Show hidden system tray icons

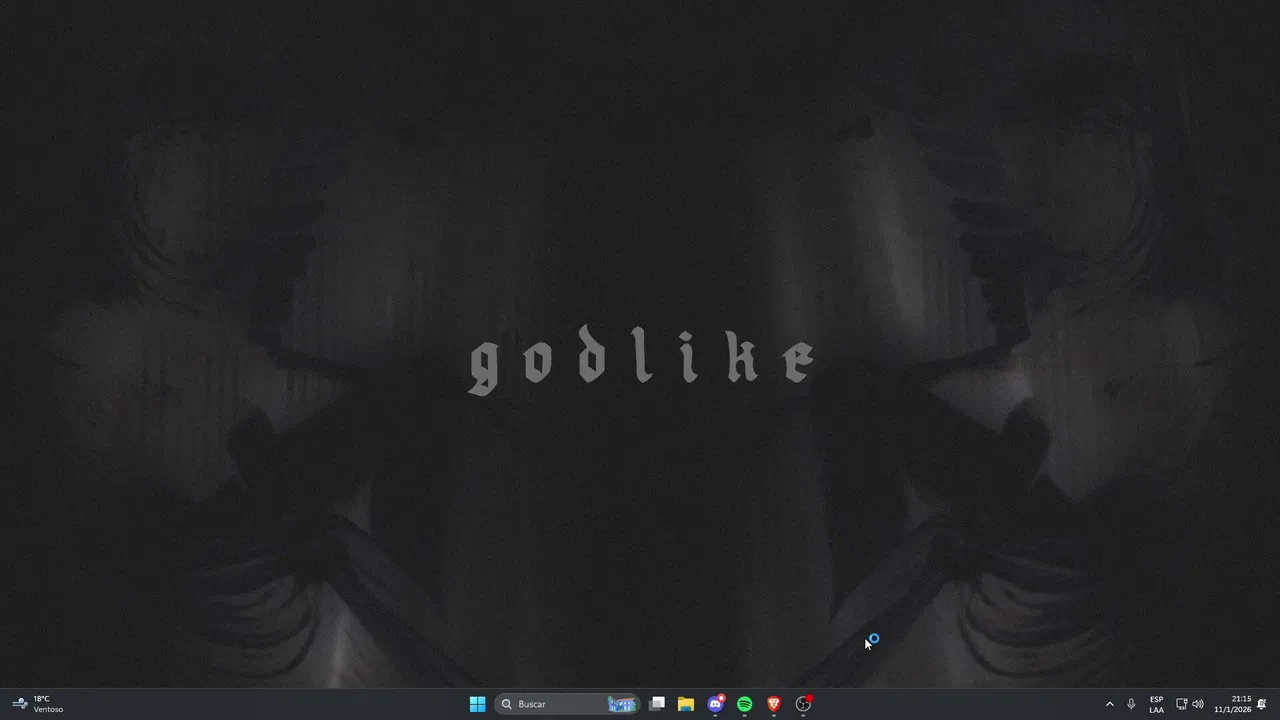click(x=1109, y=704)
